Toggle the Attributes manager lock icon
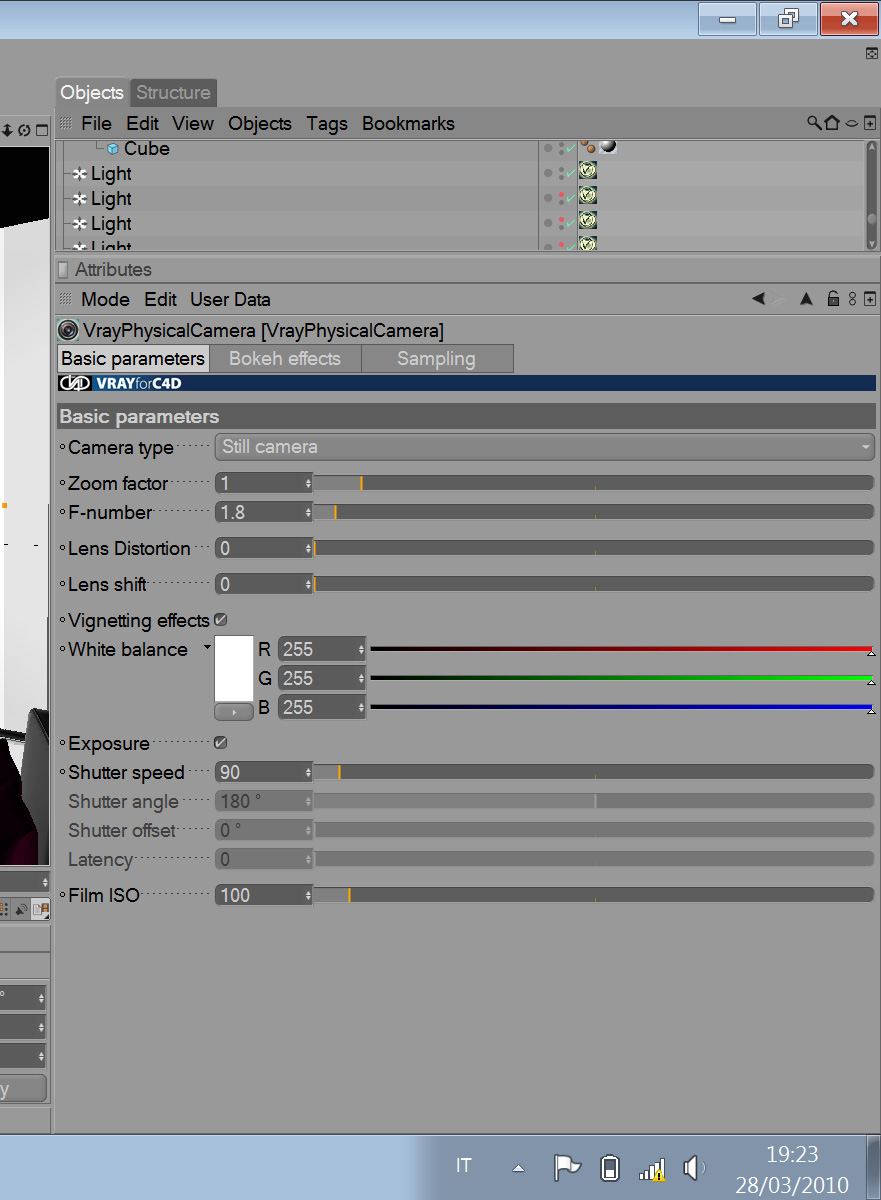Viewport: 881px width, 1200px height. click(x=833, y=299)
